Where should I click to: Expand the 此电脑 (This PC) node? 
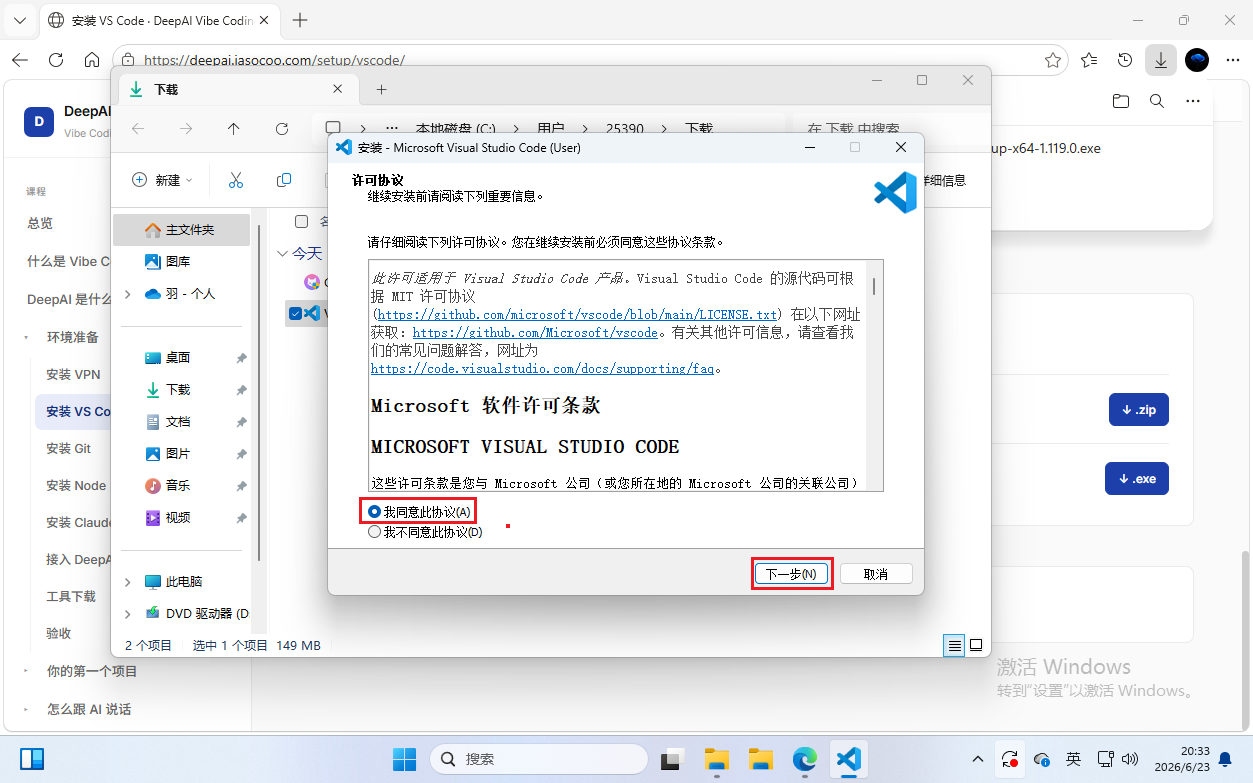[127, 582]
